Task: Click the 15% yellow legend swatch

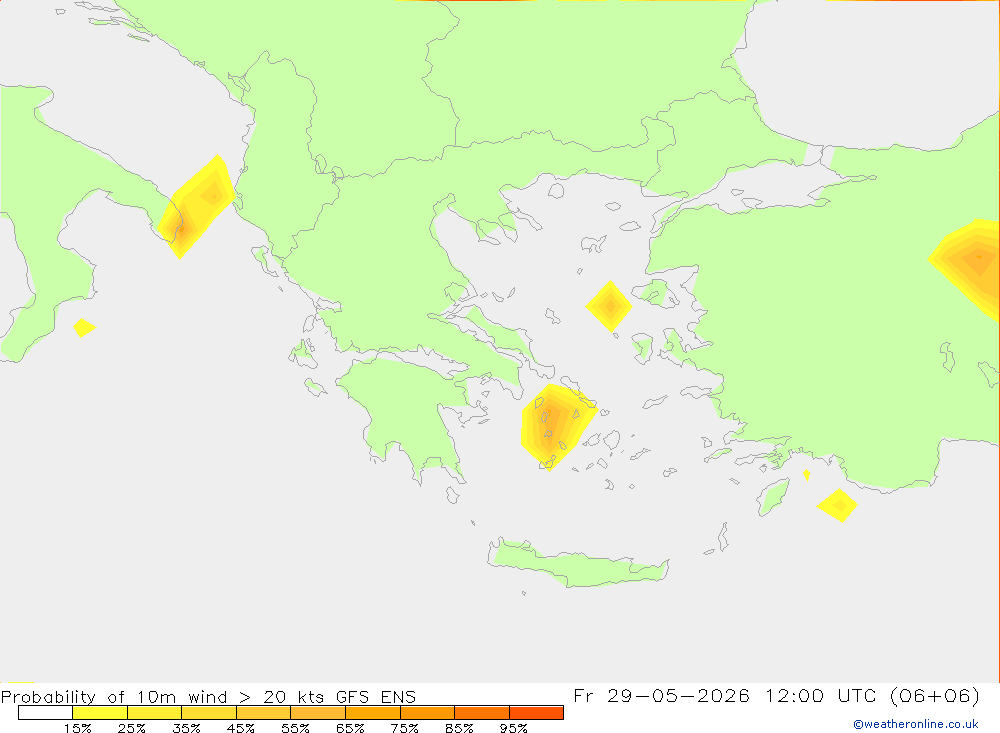Action: (x=100, y=713)
